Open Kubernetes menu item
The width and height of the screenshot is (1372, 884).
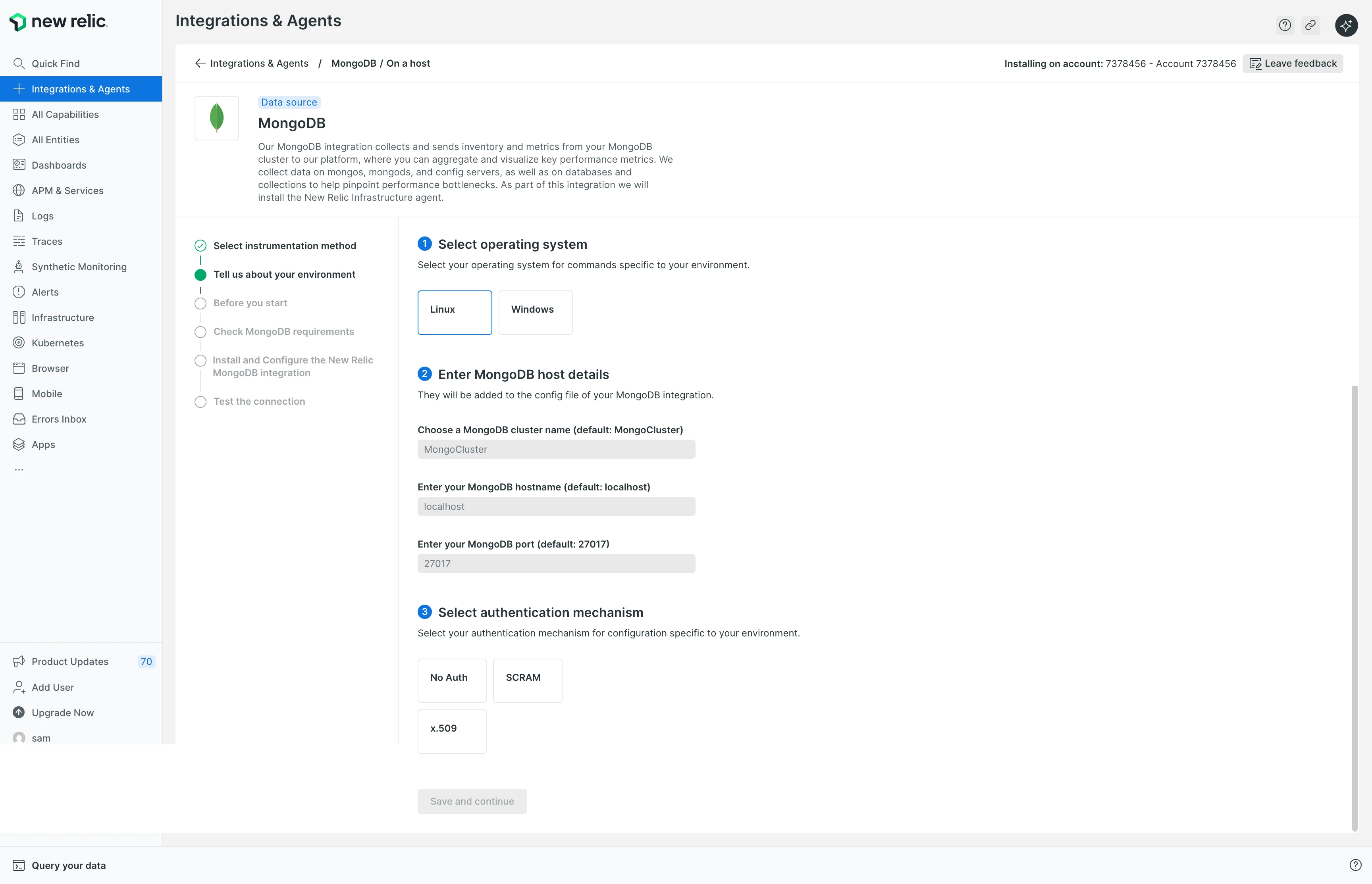81,343
